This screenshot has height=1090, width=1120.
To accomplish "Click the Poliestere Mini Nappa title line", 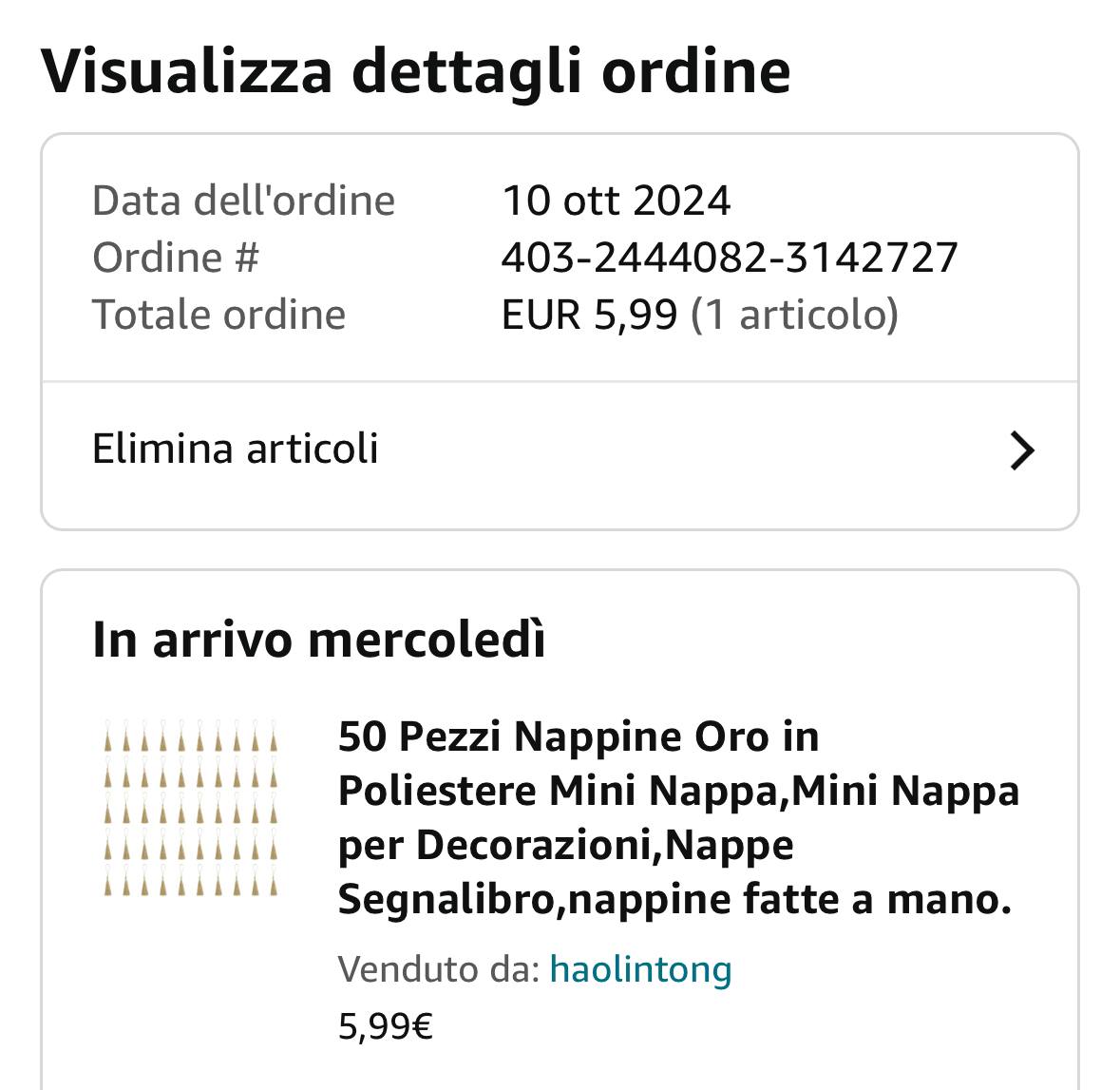I will click(x=678, y=791).
